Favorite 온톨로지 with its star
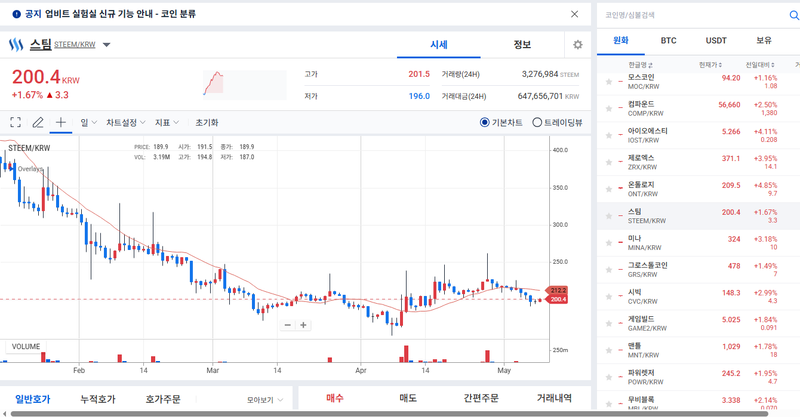Screen dimensions: 800x417 pos(609,189)
